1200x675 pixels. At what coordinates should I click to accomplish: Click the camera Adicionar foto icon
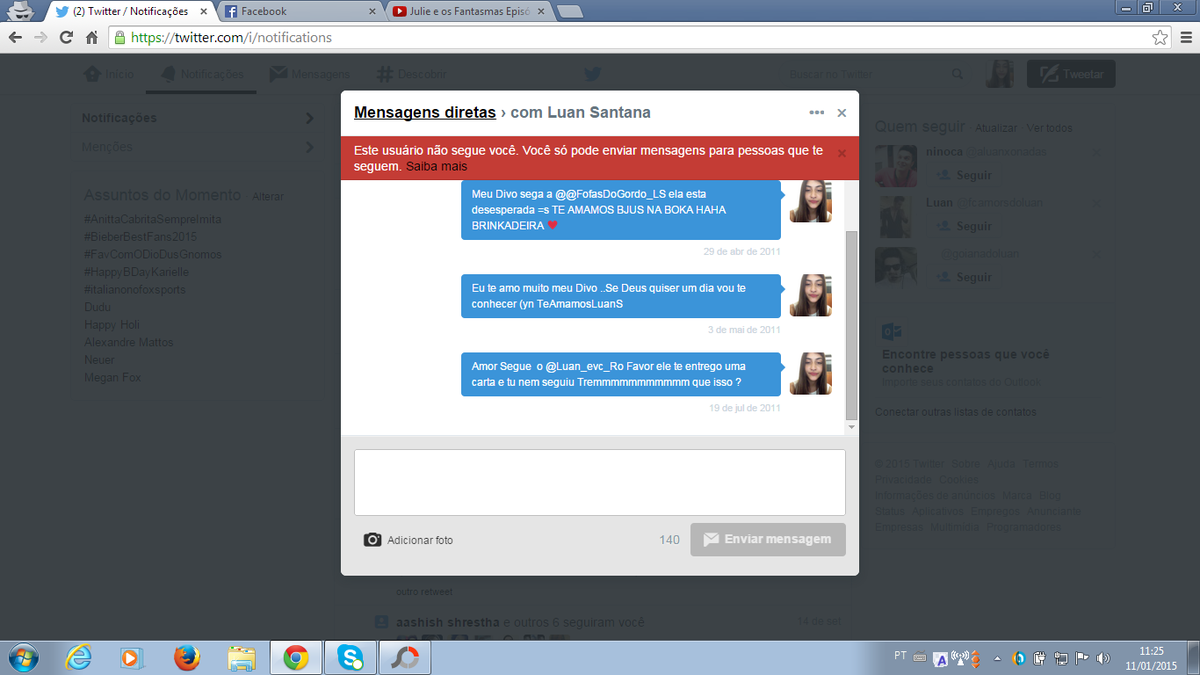point(372,540)
